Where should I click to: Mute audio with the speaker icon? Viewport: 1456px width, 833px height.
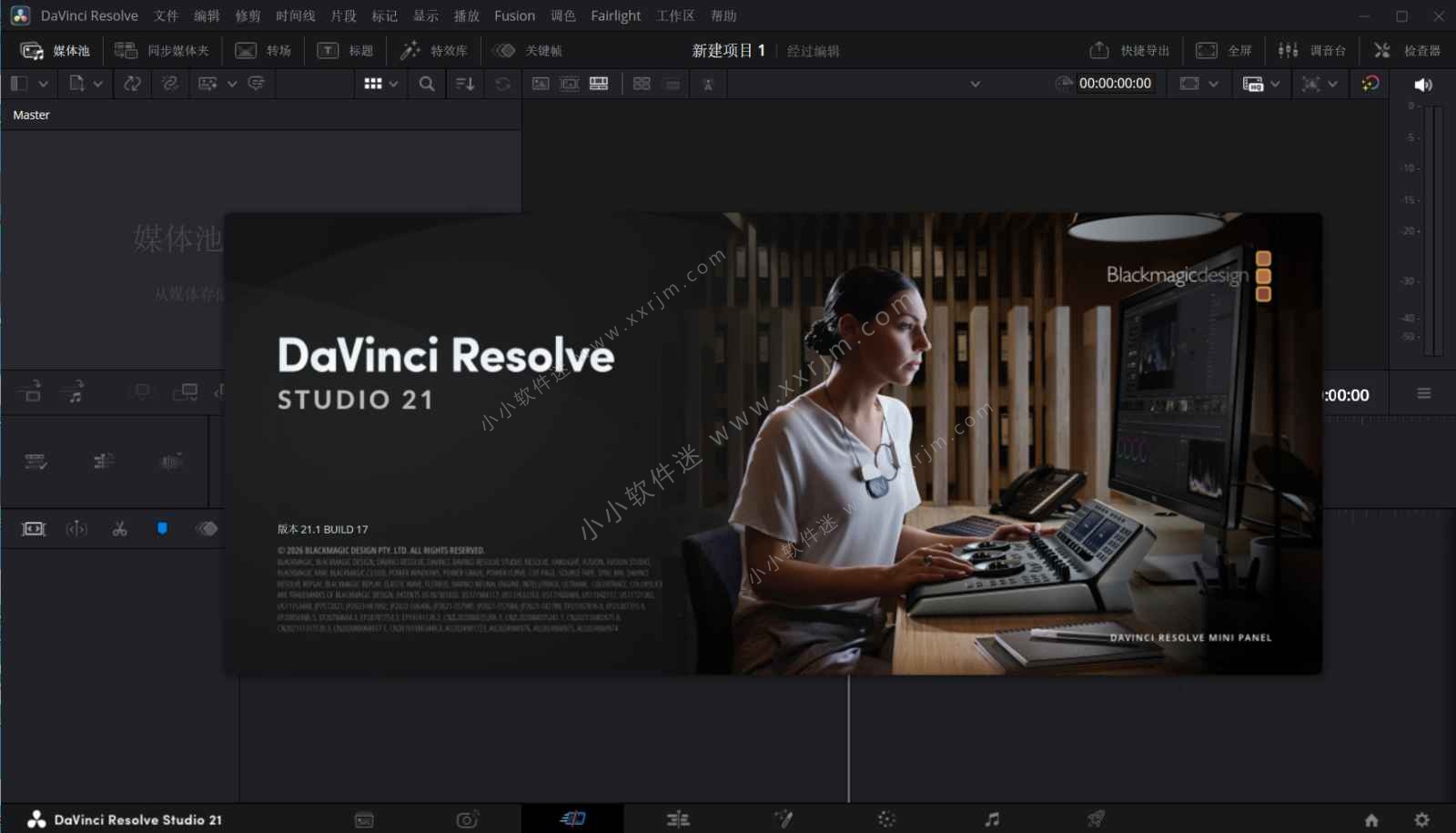tap(1423, 85)
